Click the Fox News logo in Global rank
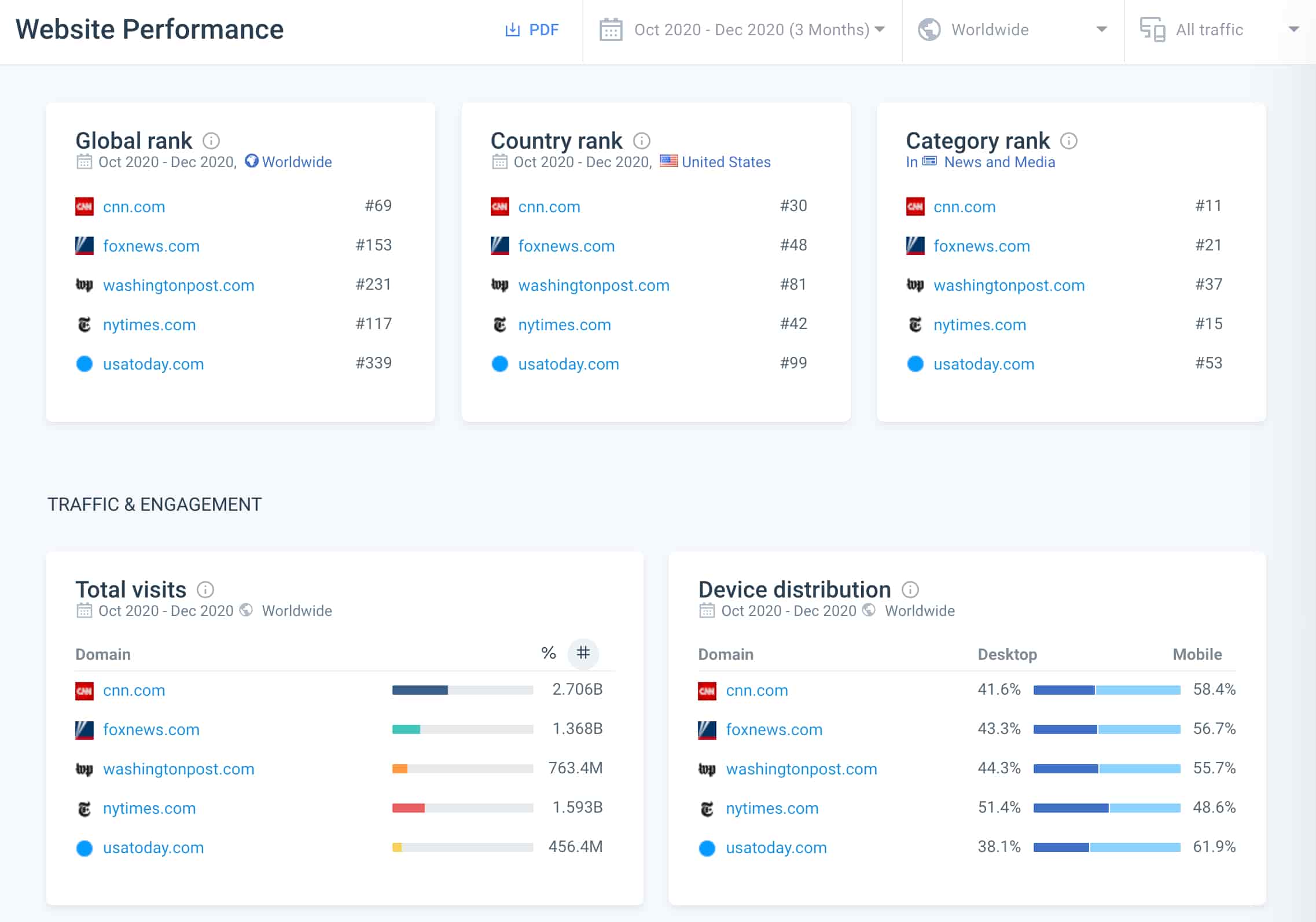This screenshot has width=1316, height=922. pos(84,246)
